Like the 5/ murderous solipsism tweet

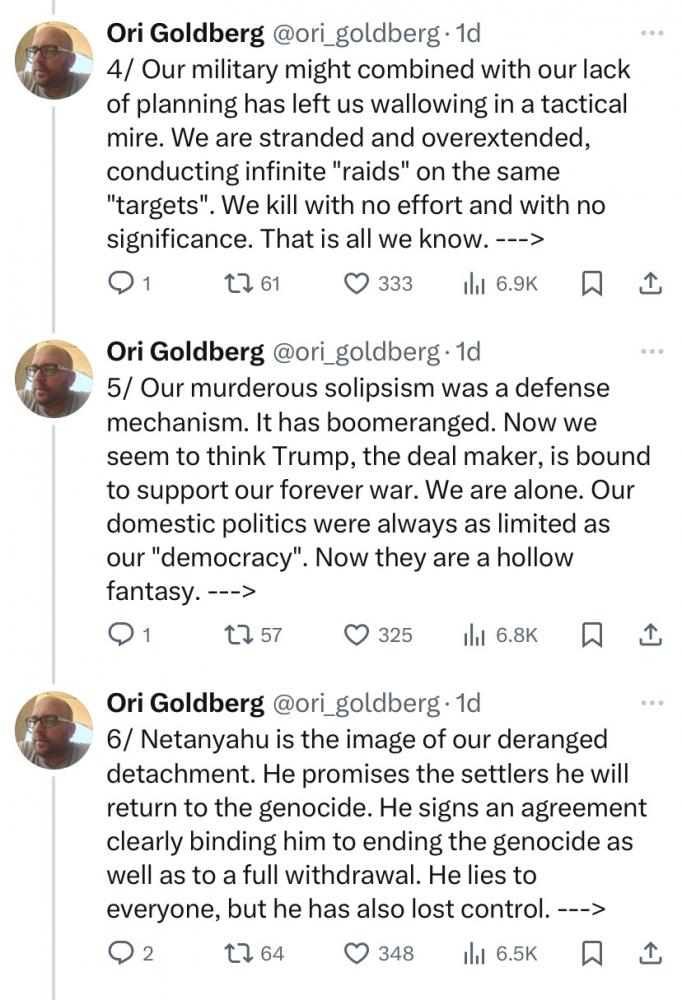(x=357, y=634)
